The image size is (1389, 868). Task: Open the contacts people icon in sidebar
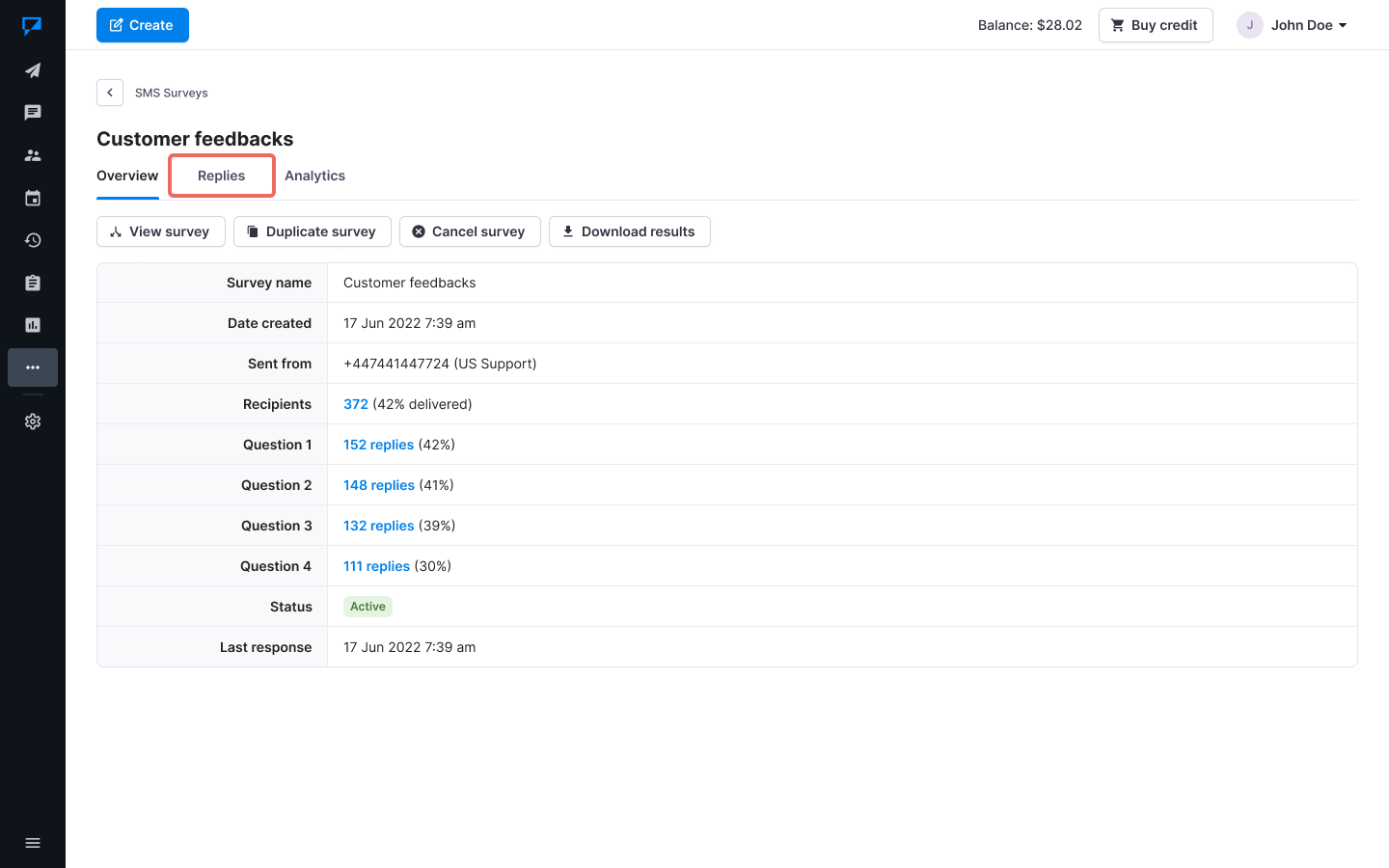click(33, 155)
